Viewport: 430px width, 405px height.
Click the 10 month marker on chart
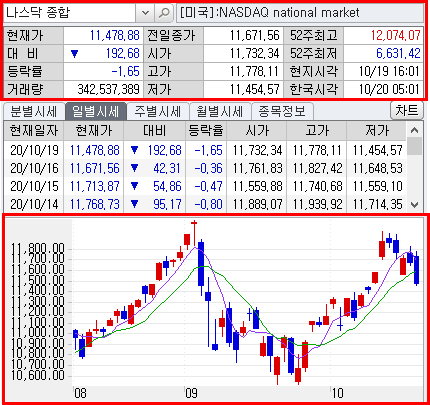coord(337,393)
